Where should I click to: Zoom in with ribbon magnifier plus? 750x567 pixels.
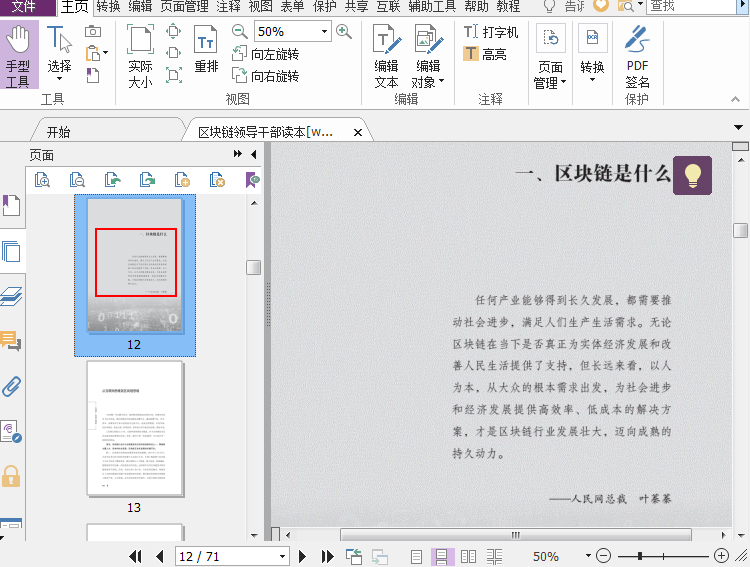click(x=344, y=32)
